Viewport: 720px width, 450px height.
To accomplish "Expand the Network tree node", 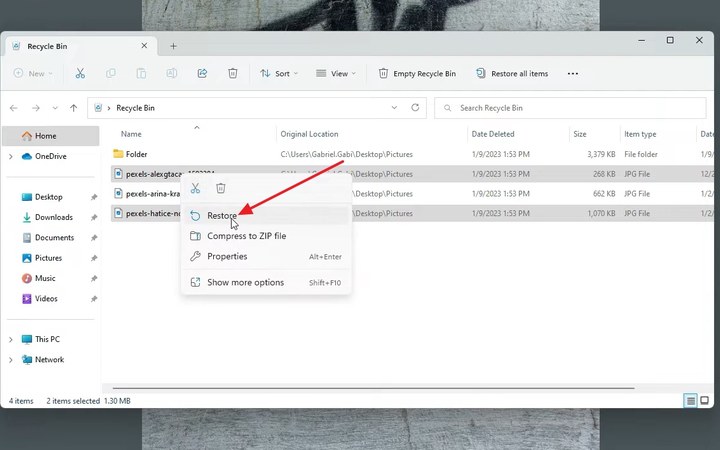I will pos(11,360).
